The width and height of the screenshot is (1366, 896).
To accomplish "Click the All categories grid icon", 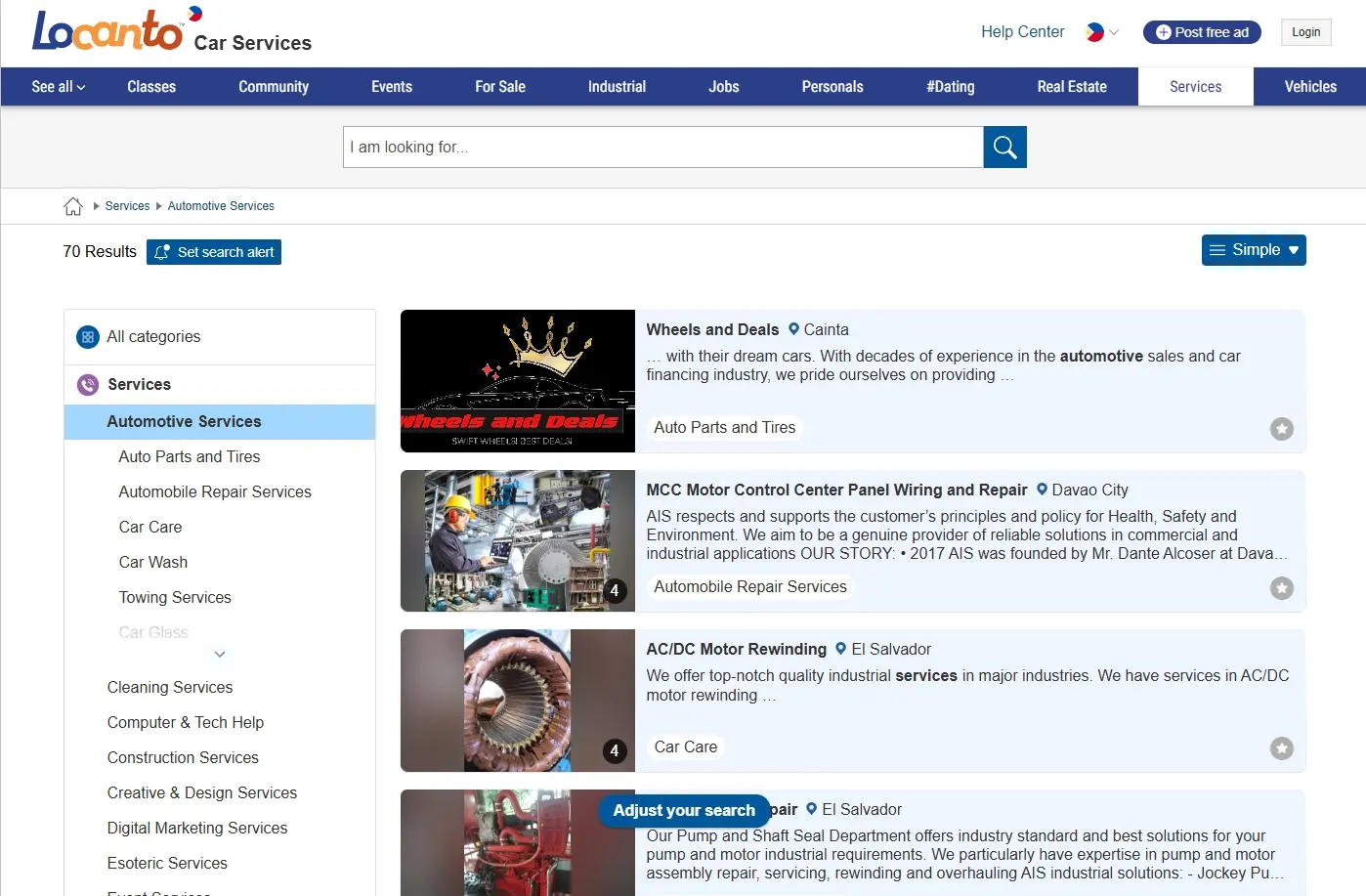I will [88, 337].
